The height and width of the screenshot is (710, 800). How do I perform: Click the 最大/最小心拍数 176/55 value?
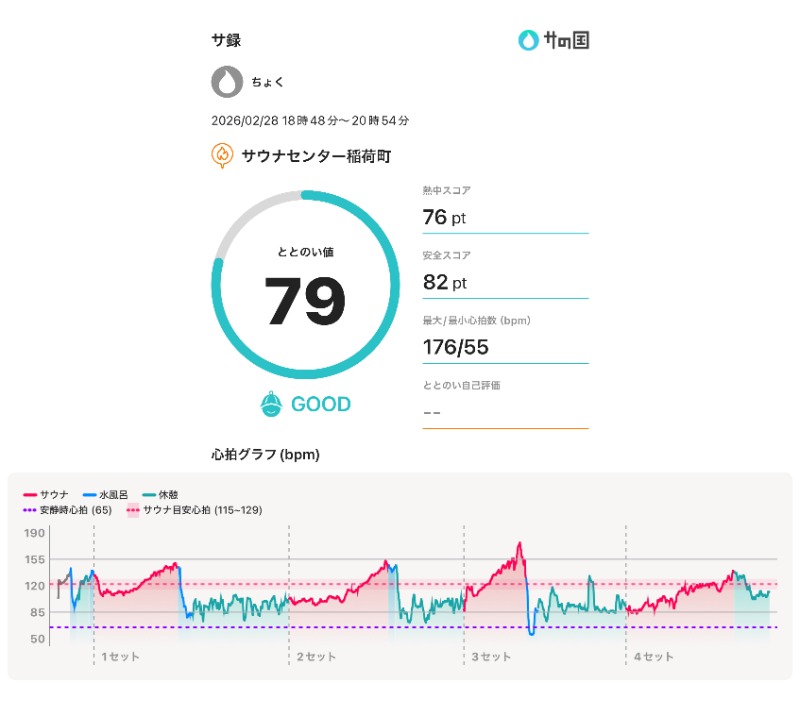(x=462, y=347)
